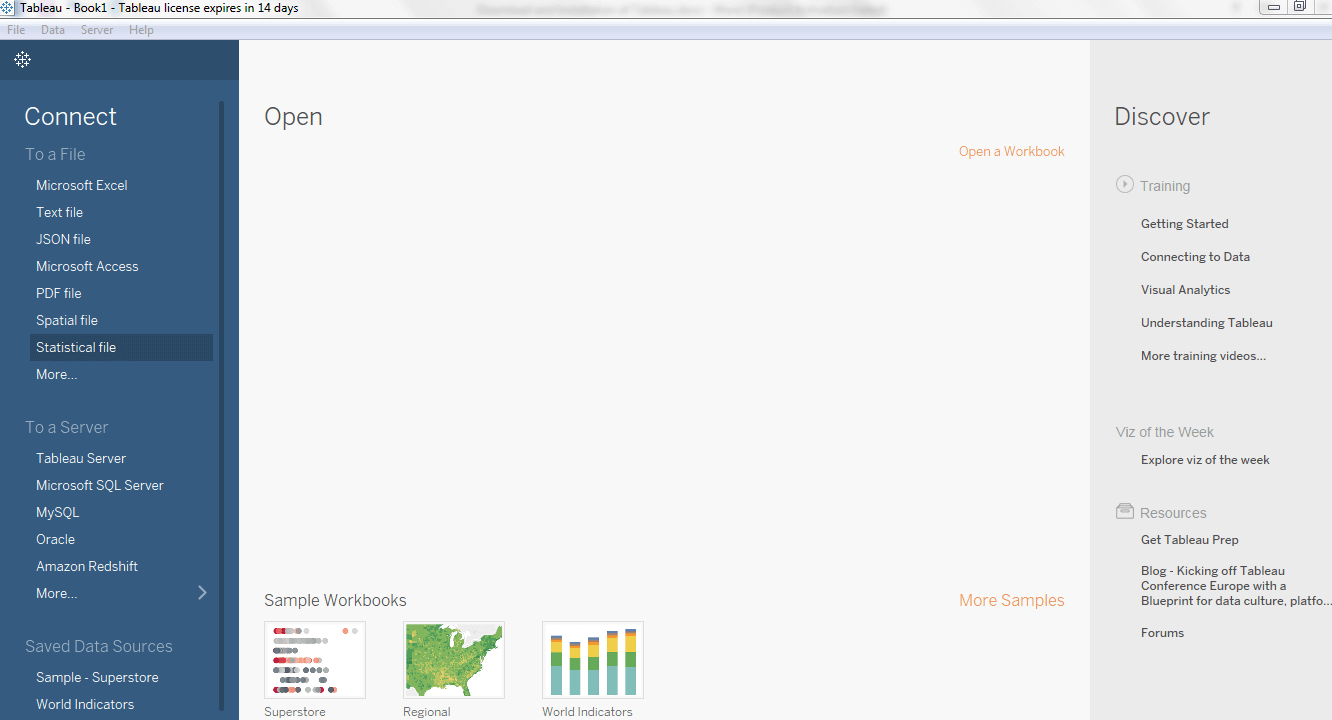
Task: Expand more server connections chevron arrow
Action: pyautogui.click(x=202, y=593)
